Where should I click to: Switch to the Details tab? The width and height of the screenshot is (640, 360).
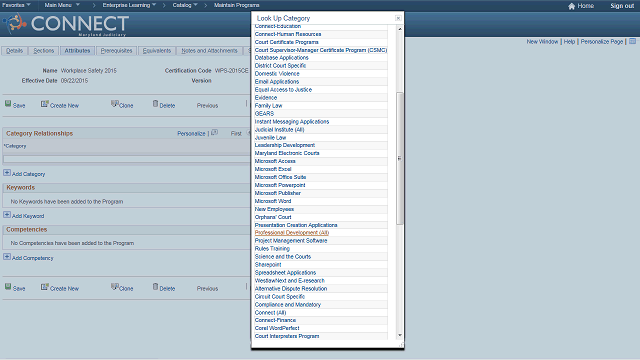15,51
